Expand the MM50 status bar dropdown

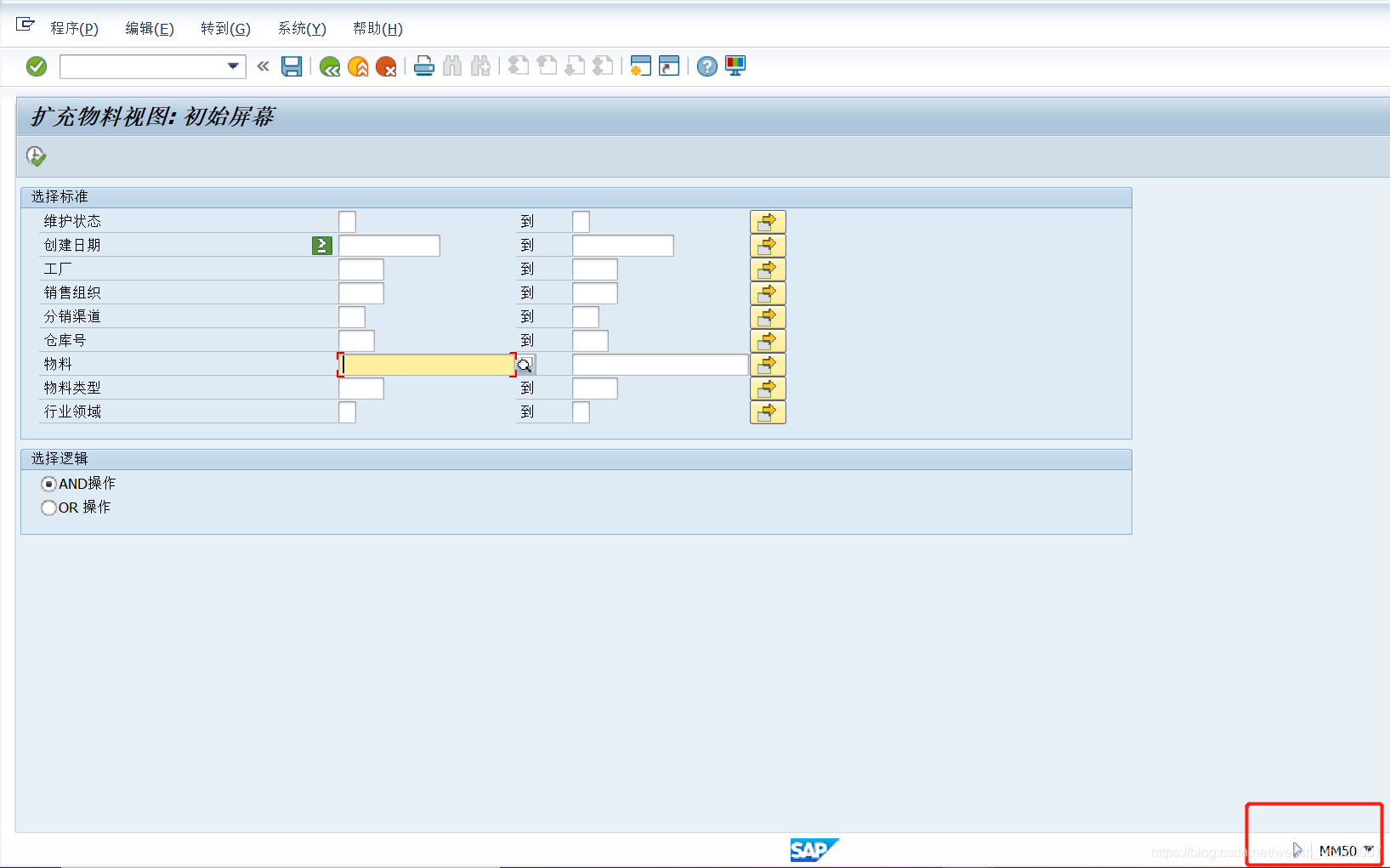tap(1370, 849)
